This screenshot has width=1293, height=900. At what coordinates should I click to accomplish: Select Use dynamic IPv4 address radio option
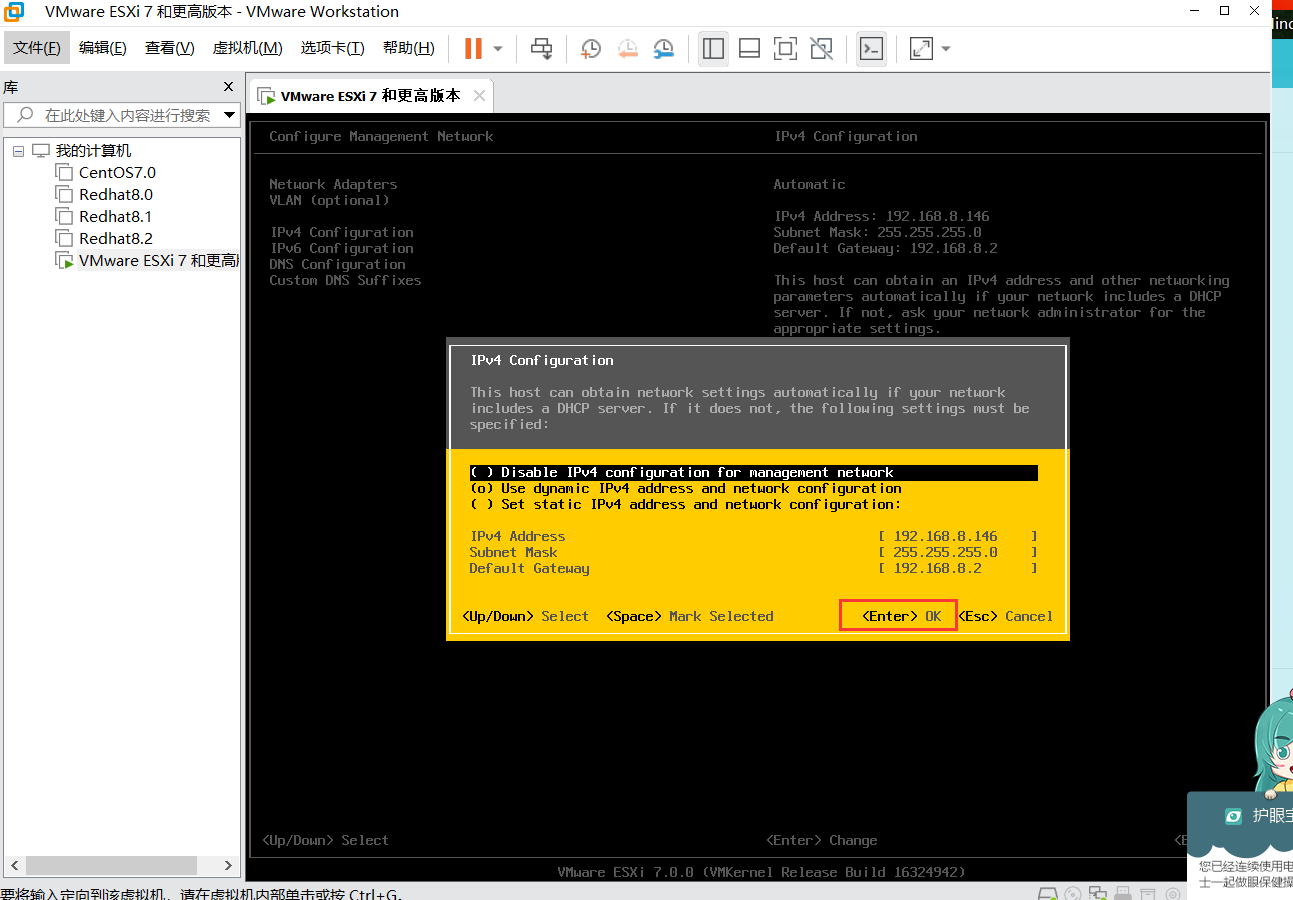(x=686, y=488)
